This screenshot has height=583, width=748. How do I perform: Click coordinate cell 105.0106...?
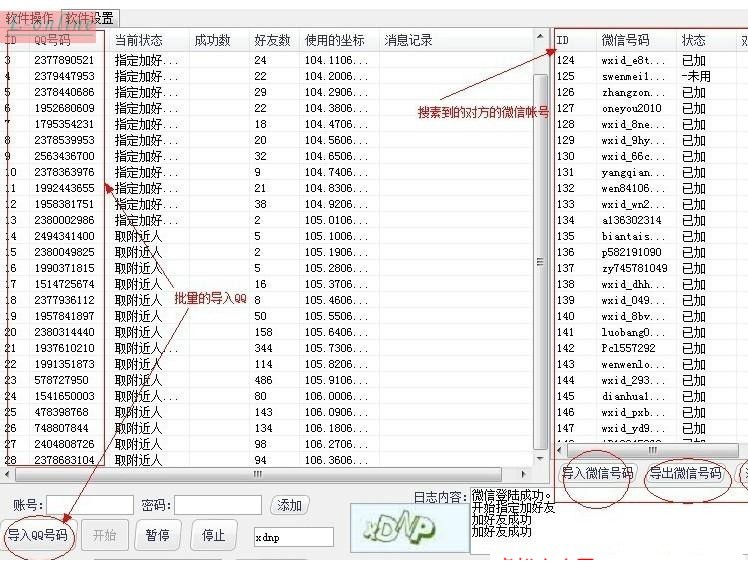(336, 220)
